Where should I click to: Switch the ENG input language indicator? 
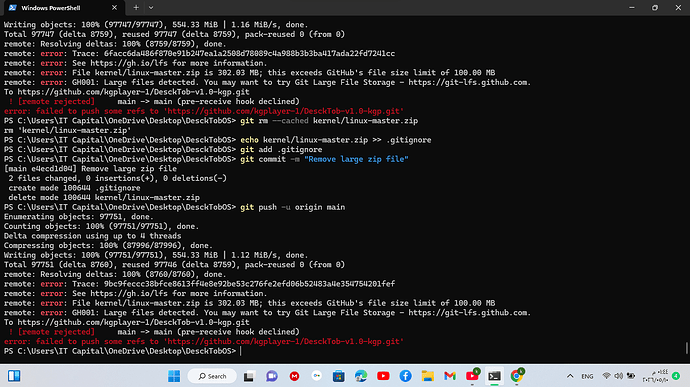(x=587, y=376)
